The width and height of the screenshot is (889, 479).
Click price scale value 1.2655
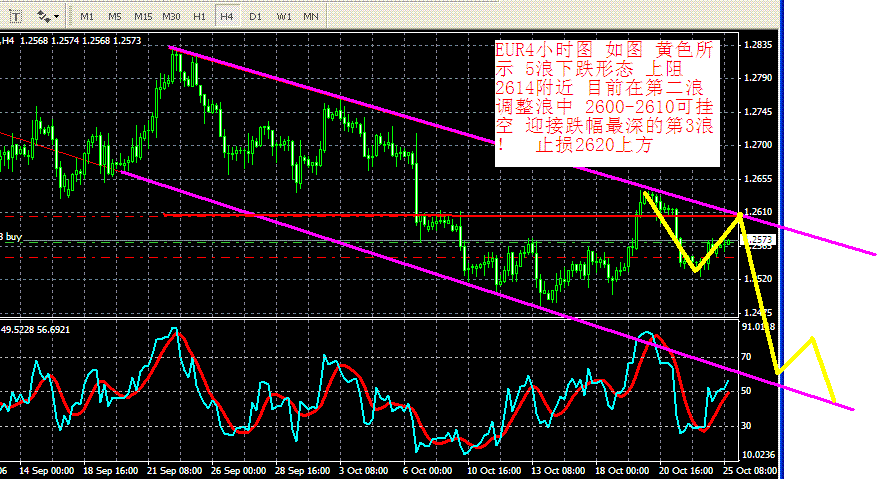click(x=758, y=179)
